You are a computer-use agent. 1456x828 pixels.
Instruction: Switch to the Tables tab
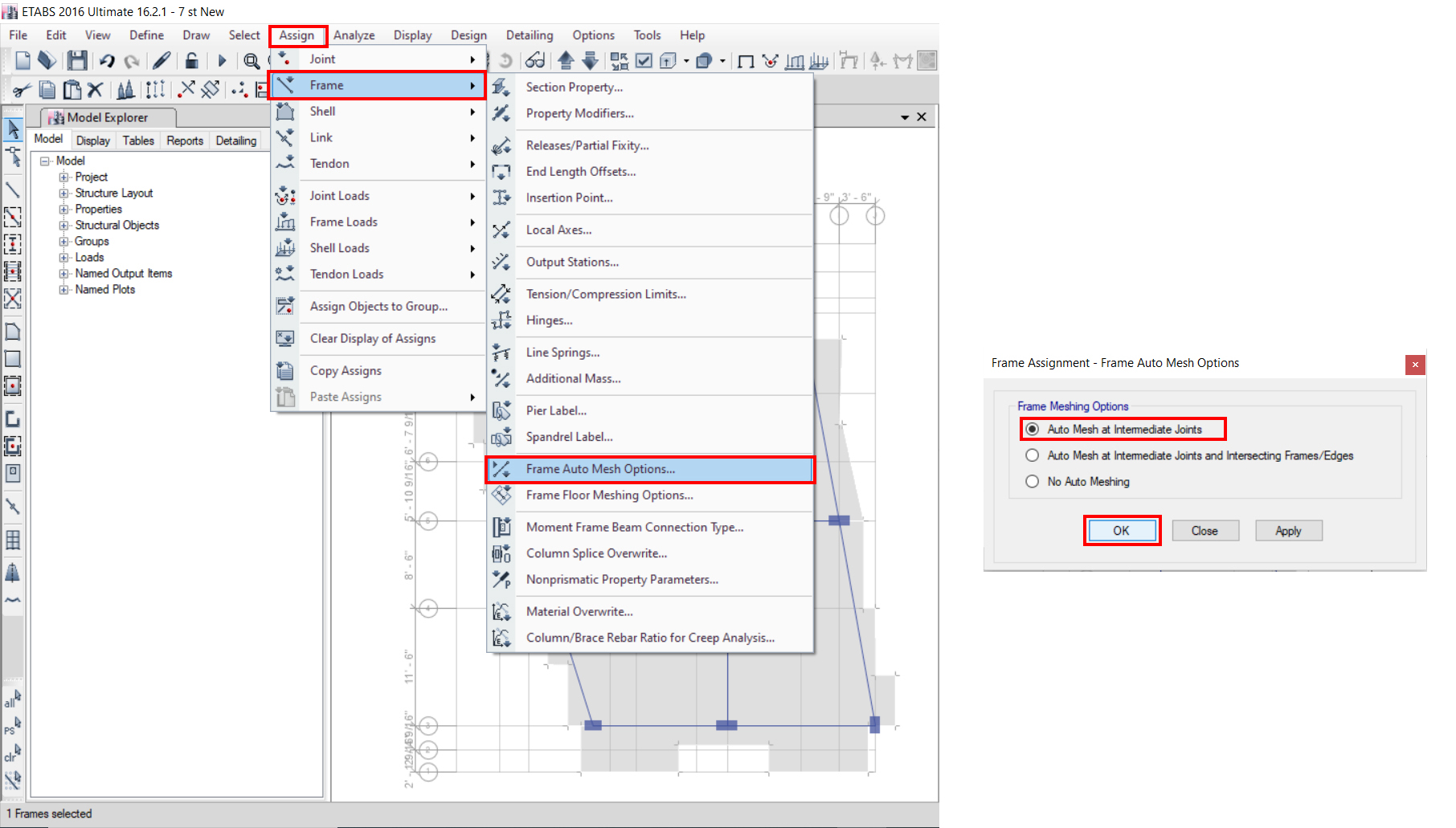pyautogui.click(x=137, y=141)
